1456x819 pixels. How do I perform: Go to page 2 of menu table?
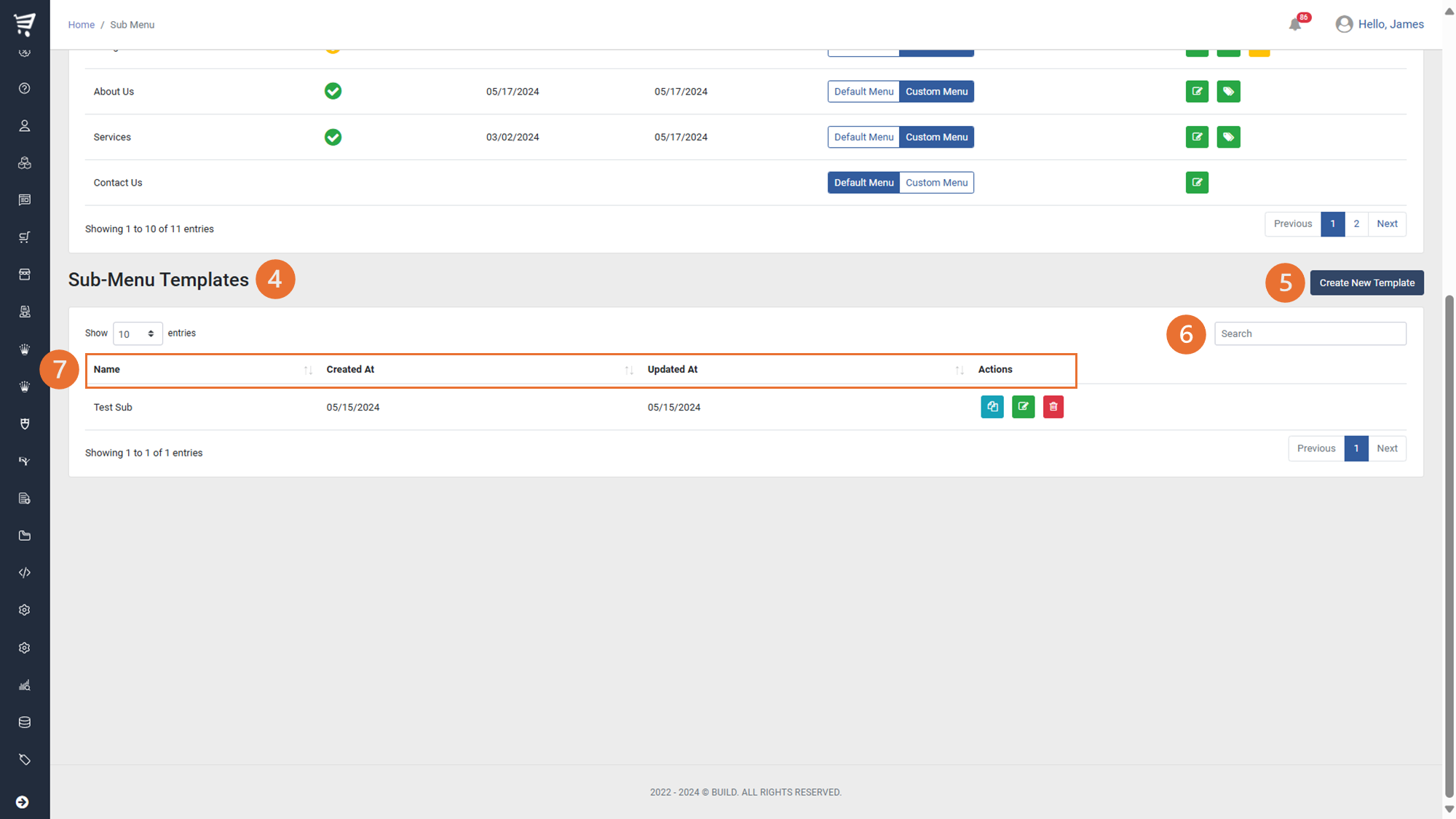[1356, 224]
